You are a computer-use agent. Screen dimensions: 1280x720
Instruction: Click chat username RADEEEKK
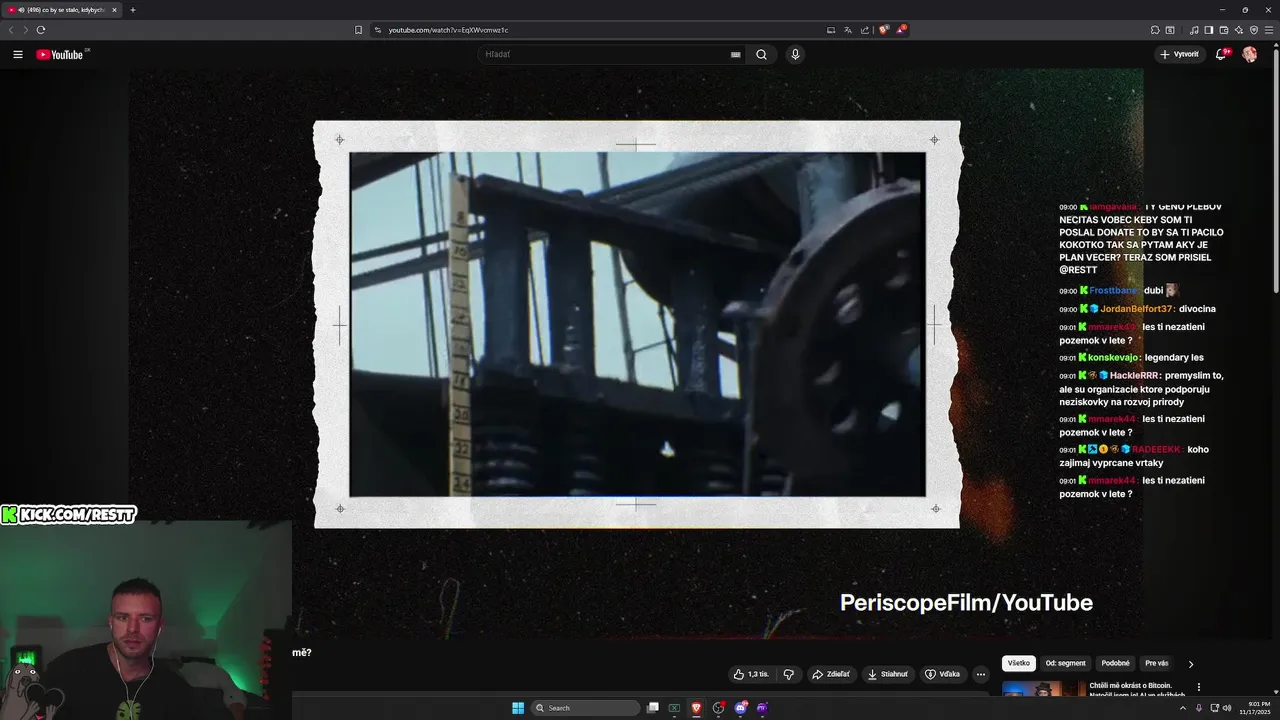pyautogui.click(x=1157, y=449)
